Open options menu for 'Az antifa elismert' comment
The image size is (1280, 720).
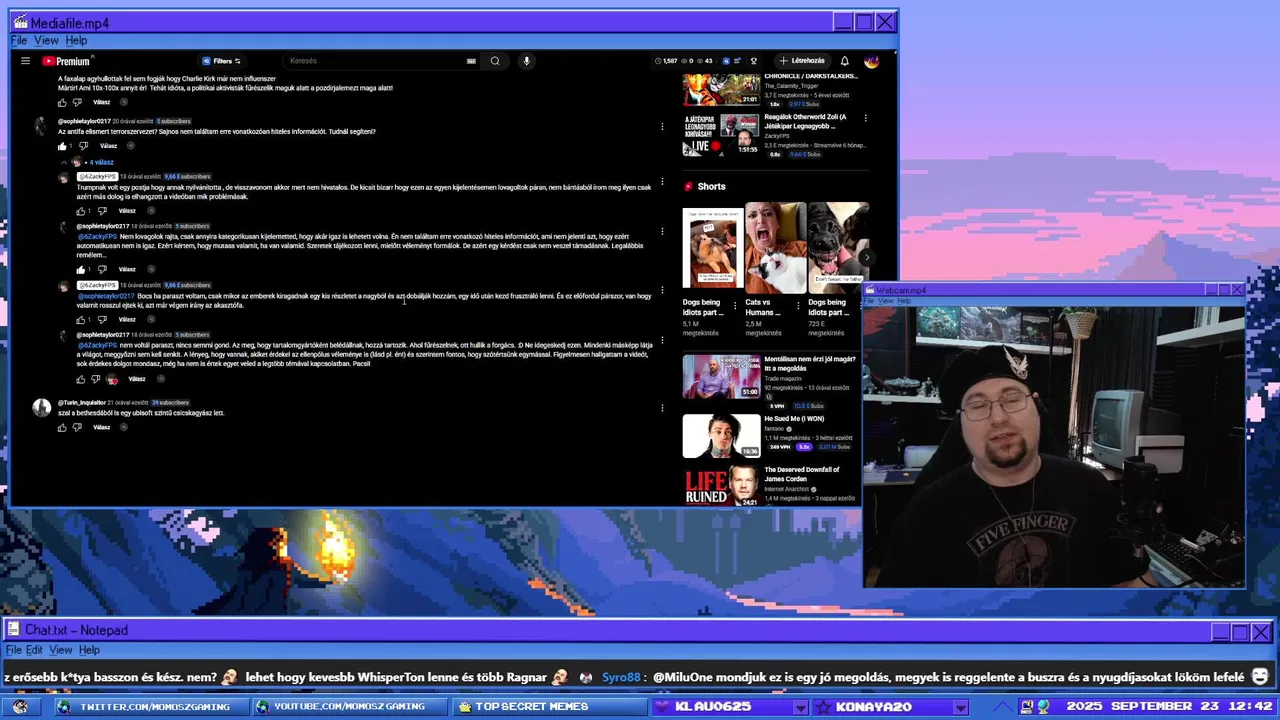point(662,127)
